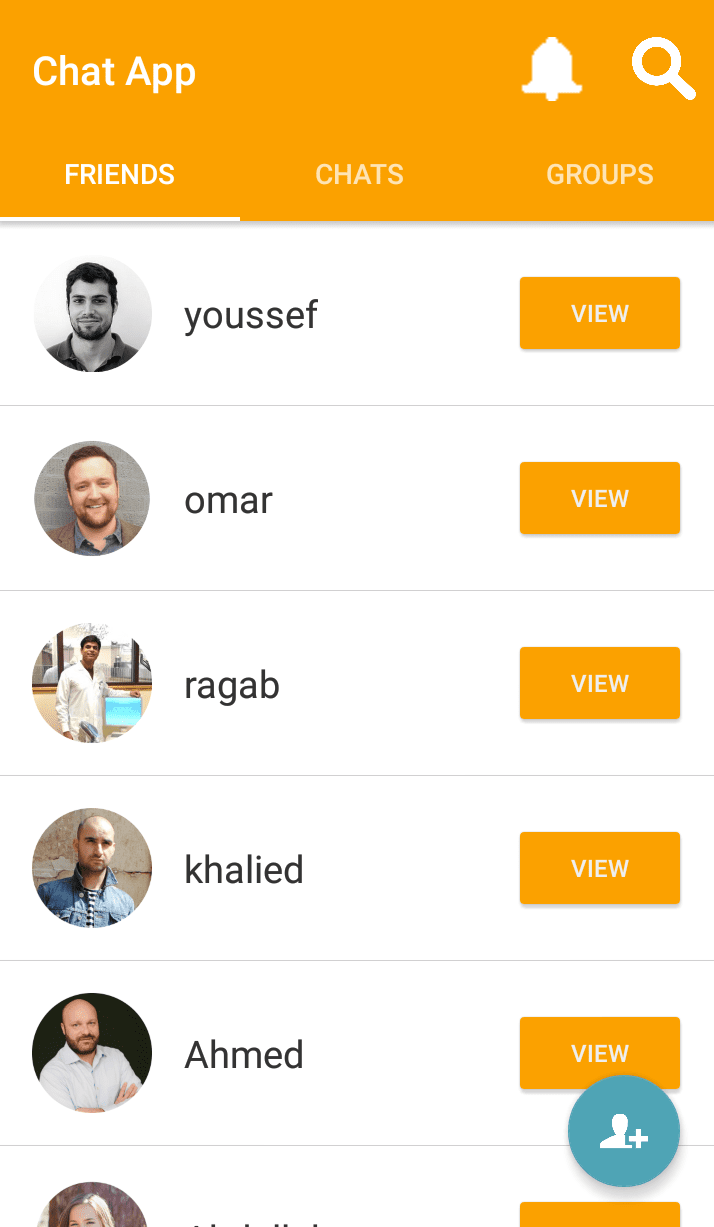Switch to the Chats tab
This screenshot has width=714, height=1227.
[x=359, y=175]
